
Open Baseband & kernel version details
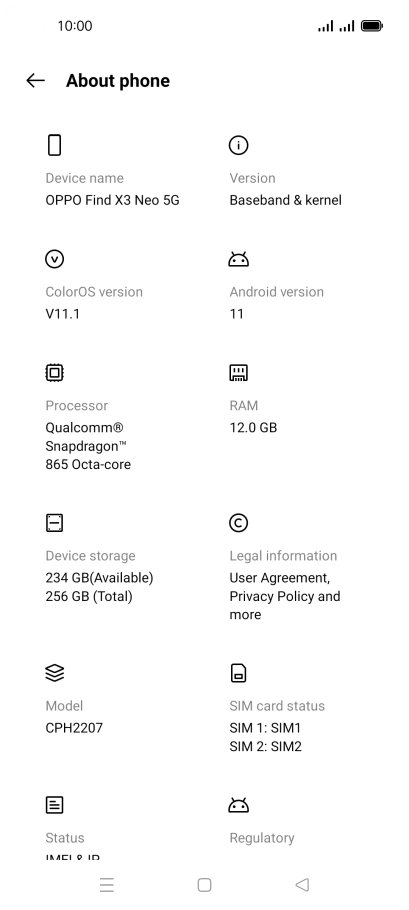click(285, 200)
